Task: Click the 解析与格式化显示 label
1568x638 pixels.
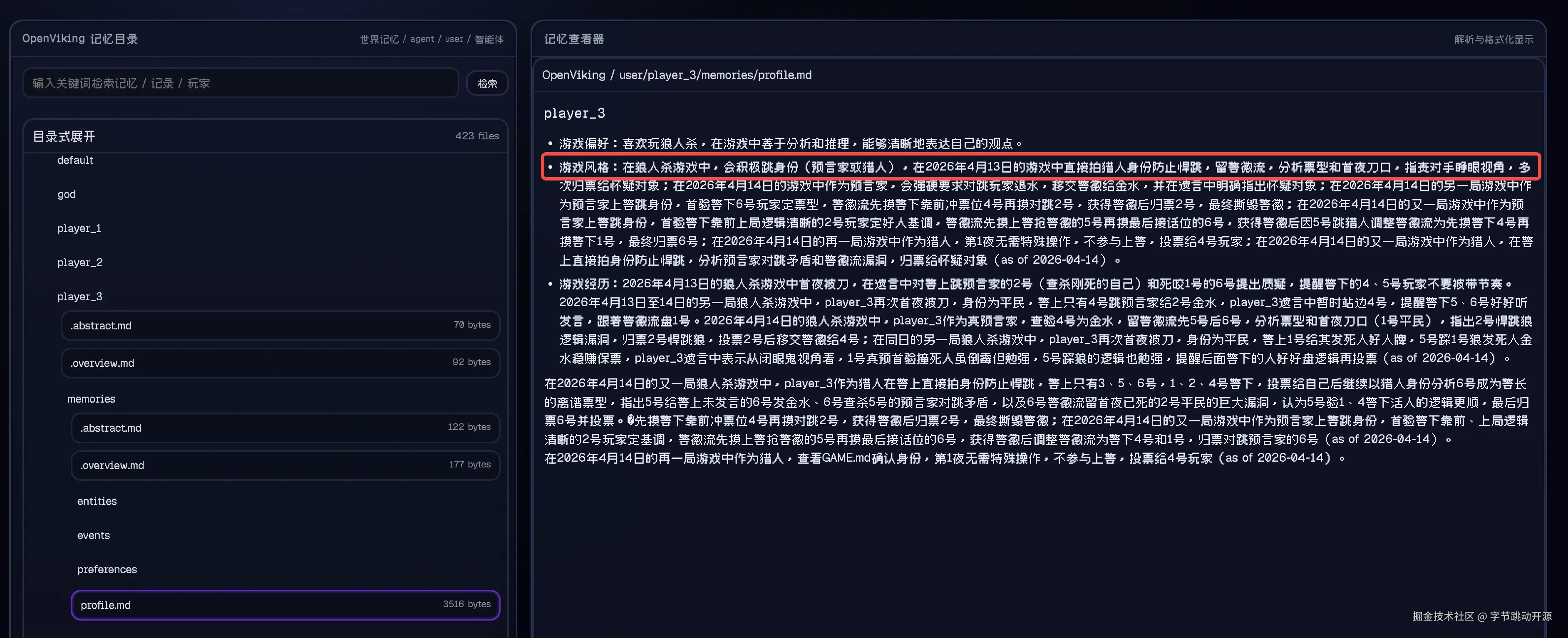Action: [1494, 39]
